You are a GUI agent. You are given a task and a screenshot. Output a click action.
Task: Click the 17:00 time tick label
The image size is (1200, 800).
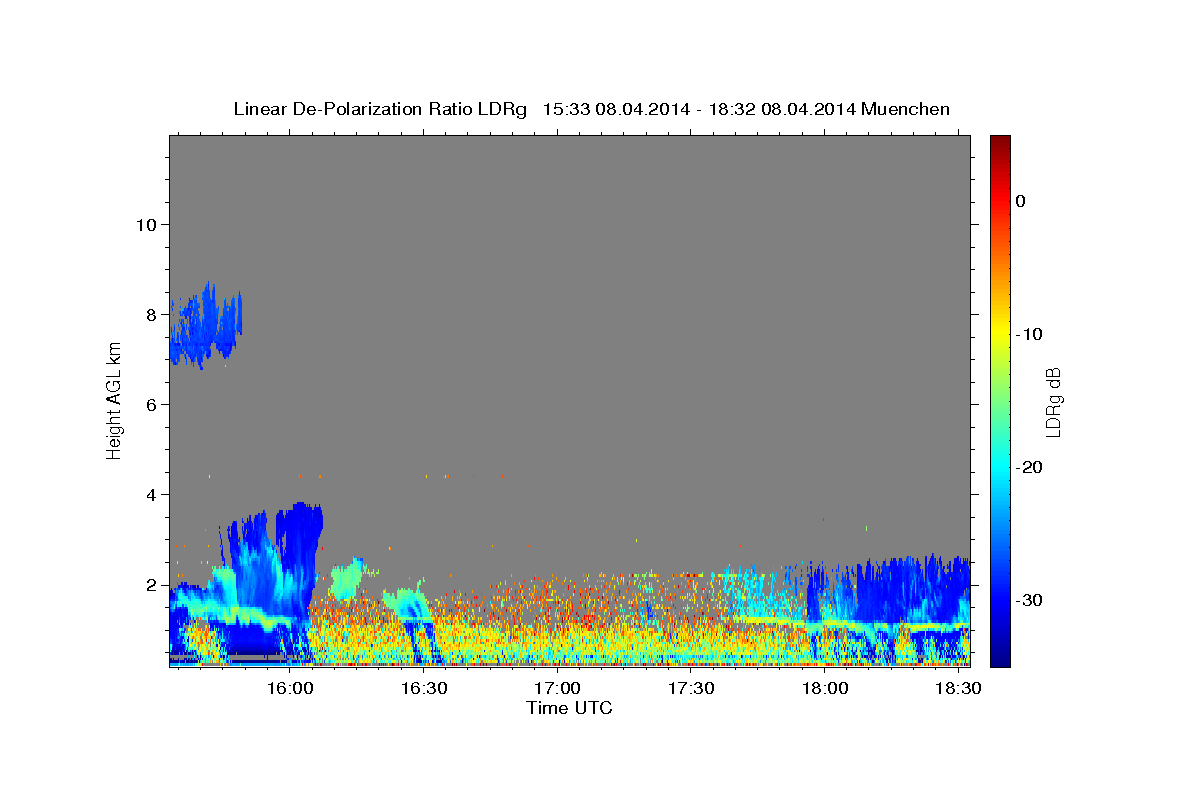point(557,689)
